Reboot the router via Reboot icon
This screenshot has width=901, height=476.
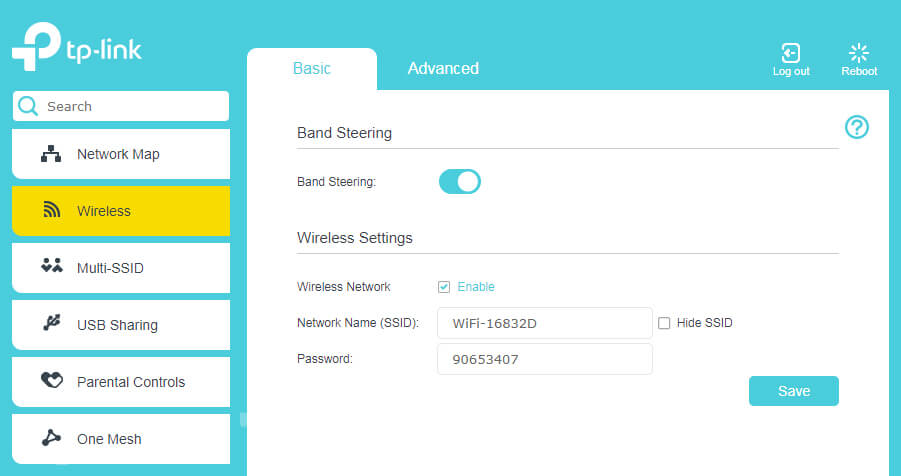pyautogui.click(x=859, y=53)
